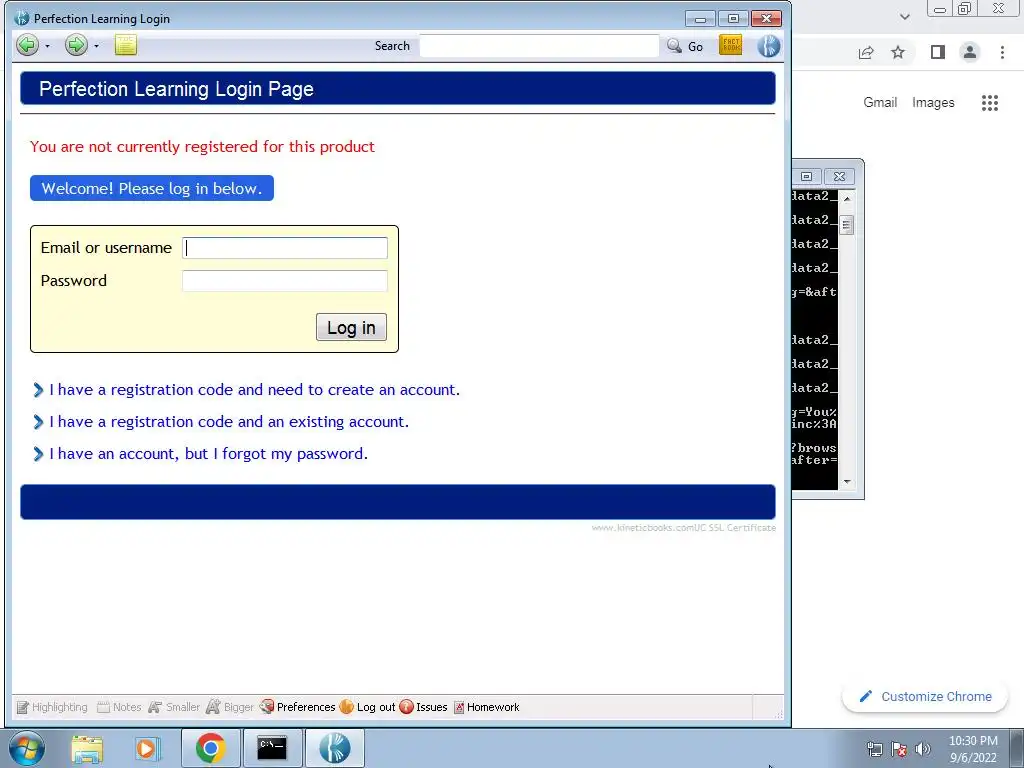Screen dimensions: 1024x768
Task: Click console window scrollbar up arrow
Action: [x=846, y=199]
